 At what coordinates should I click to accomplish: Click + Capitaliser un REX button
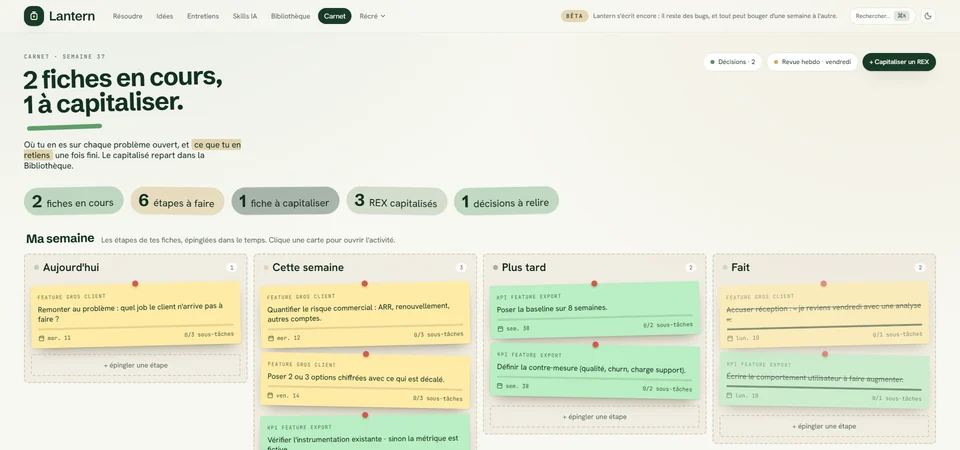point(899,62)
